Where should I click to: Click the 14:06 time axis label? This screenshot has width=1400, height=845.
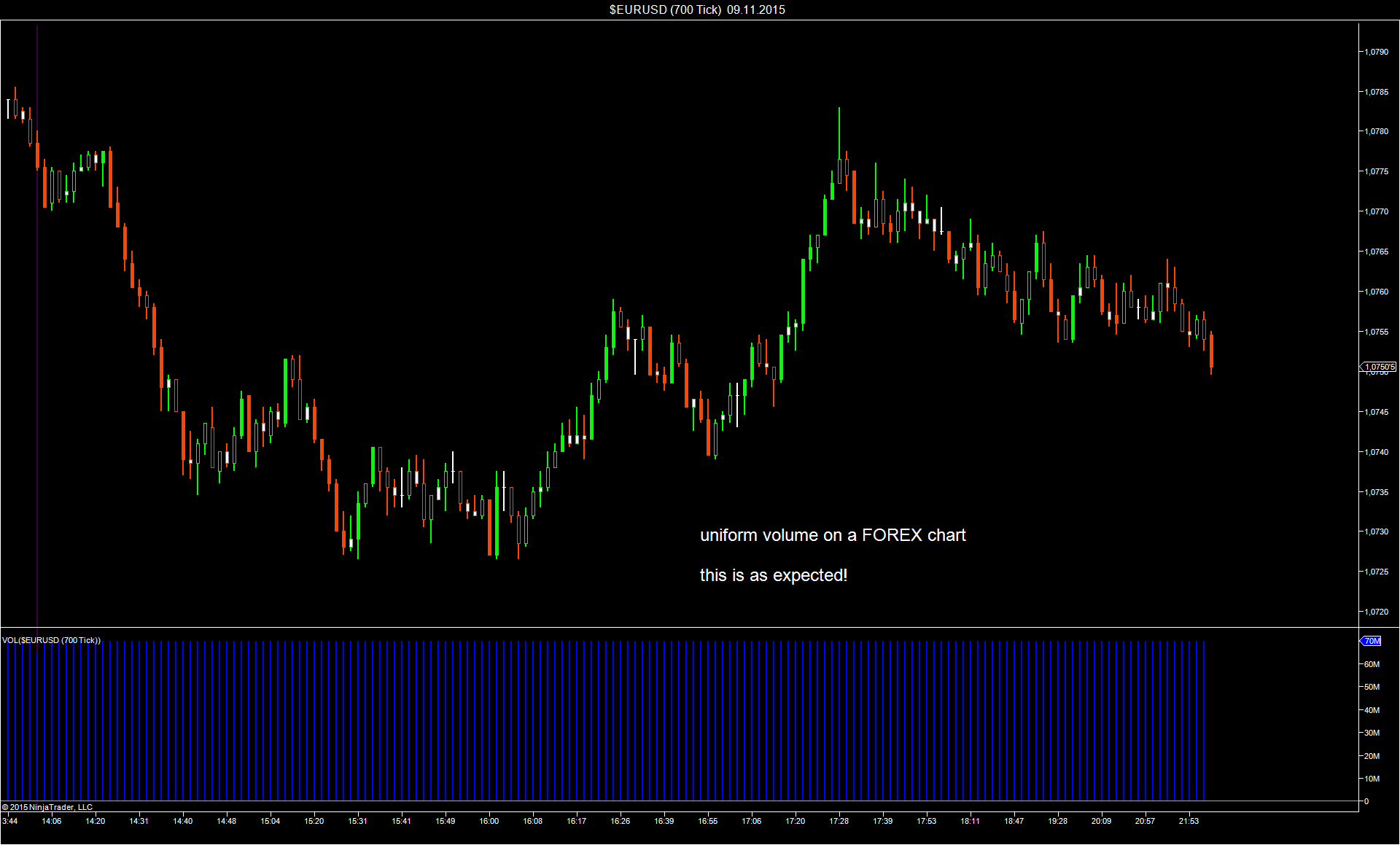52,821
